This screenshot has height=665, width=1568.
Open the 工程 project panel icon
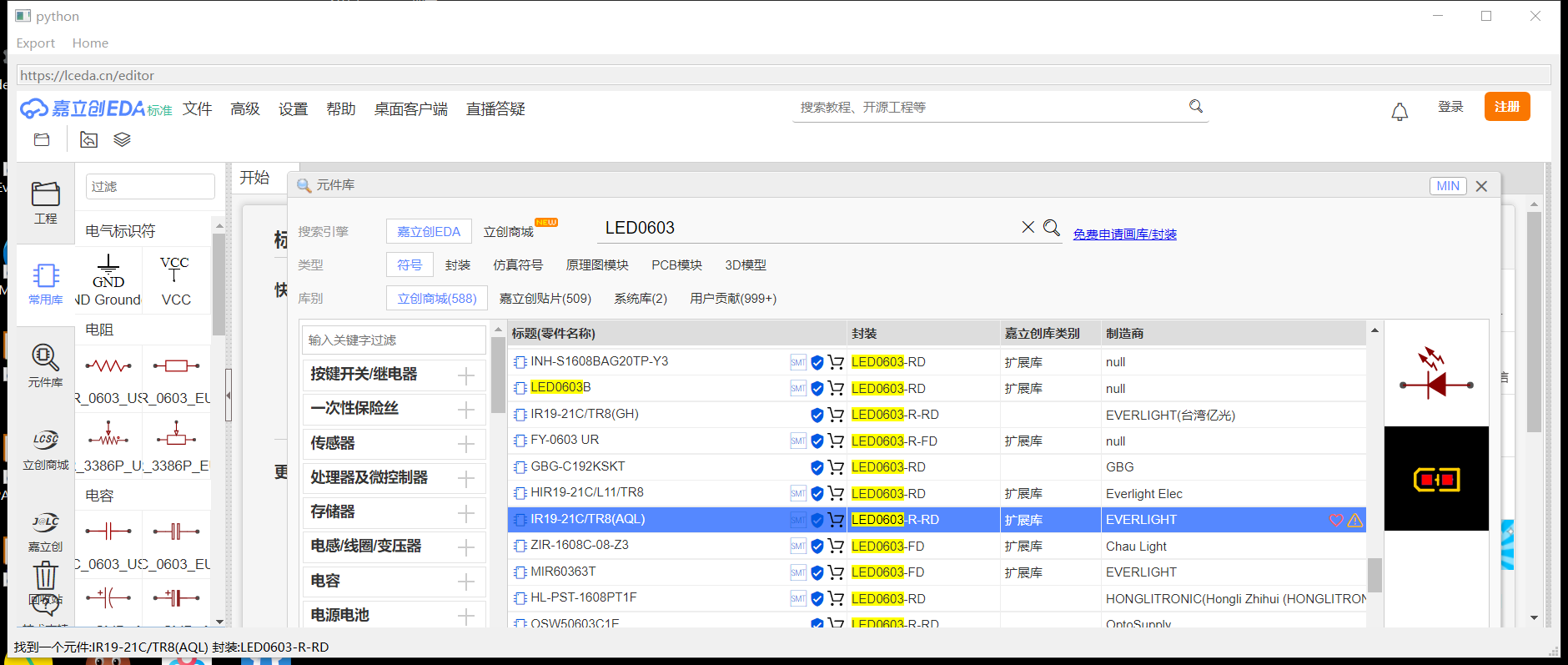coord(45,203)
